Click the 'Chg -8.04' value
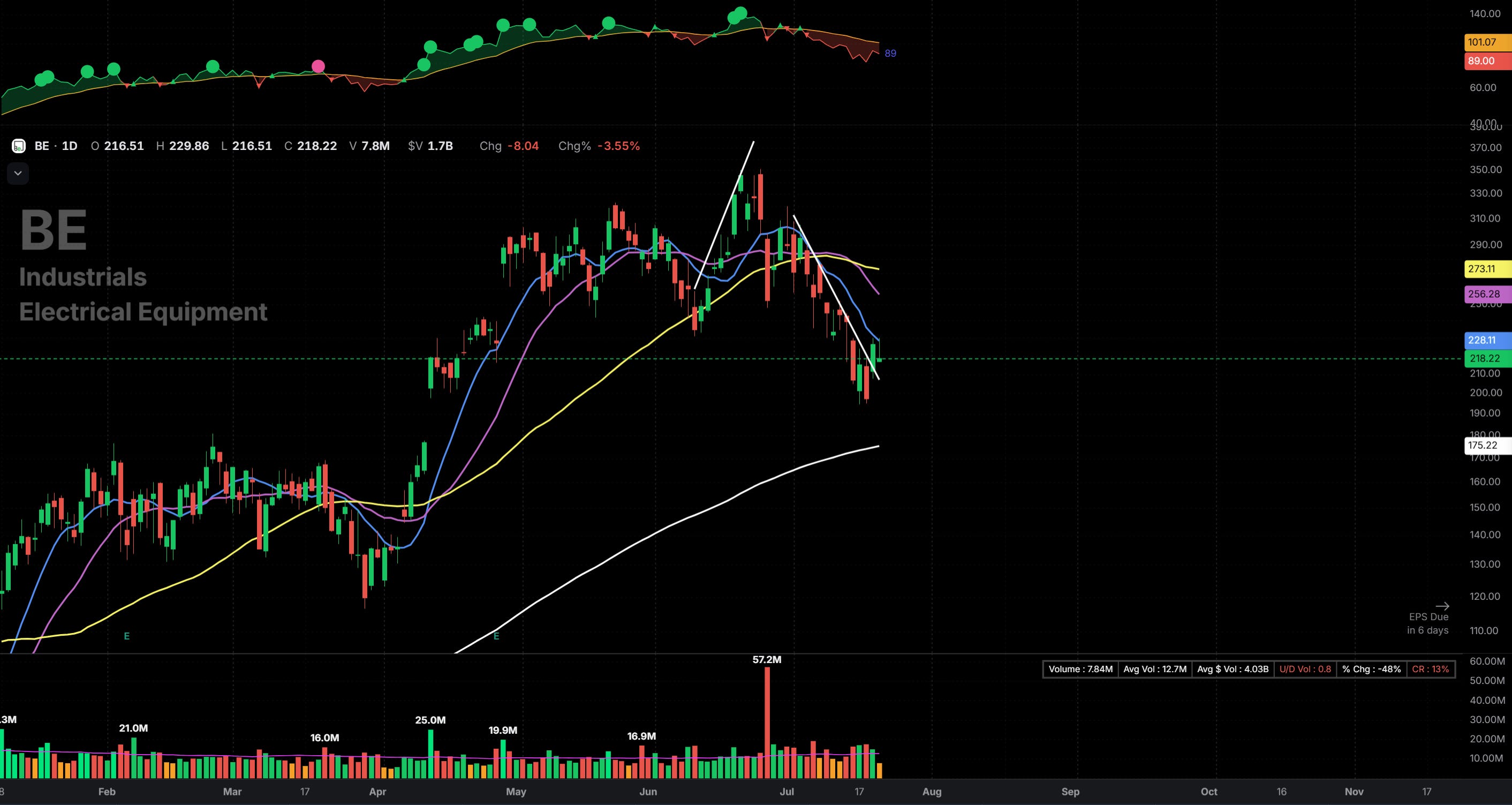Viewport: 1512px width, 805px height. point(509,146)
